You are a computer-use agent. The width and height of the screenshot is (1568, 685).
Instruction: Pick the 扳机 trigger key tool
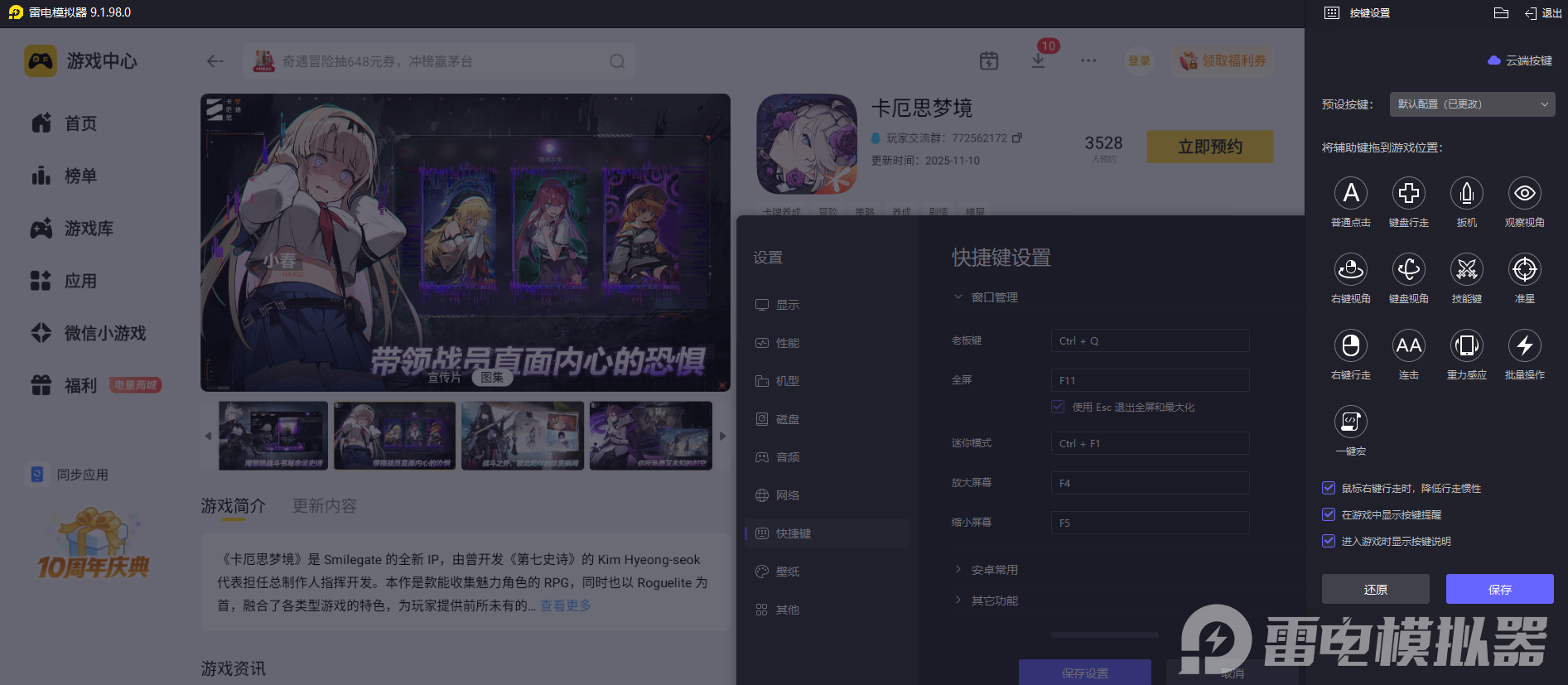click(x=1467, y=193)
